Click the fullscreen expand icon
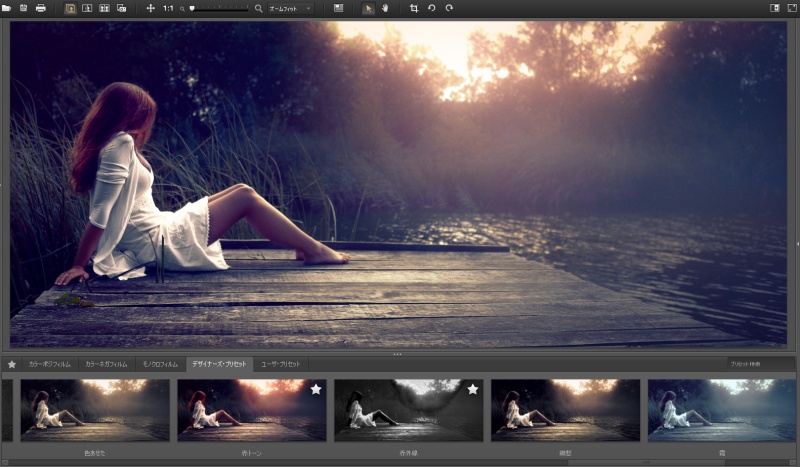Screen dimensions: 800x467 [791, 8]
